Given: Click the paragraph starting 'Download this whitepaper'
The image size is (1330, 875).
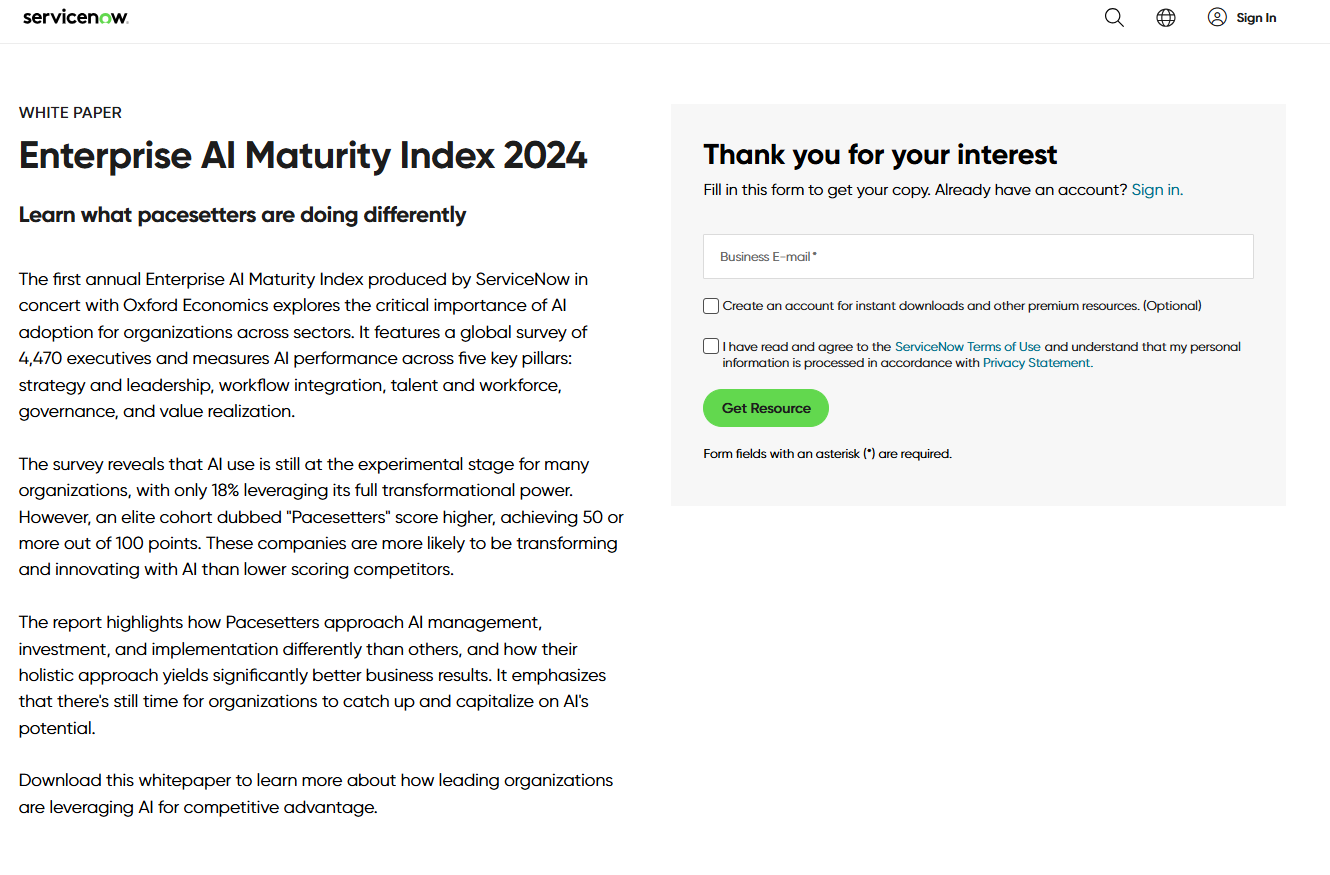Looking at the screenshot, I should click(315, 793).
